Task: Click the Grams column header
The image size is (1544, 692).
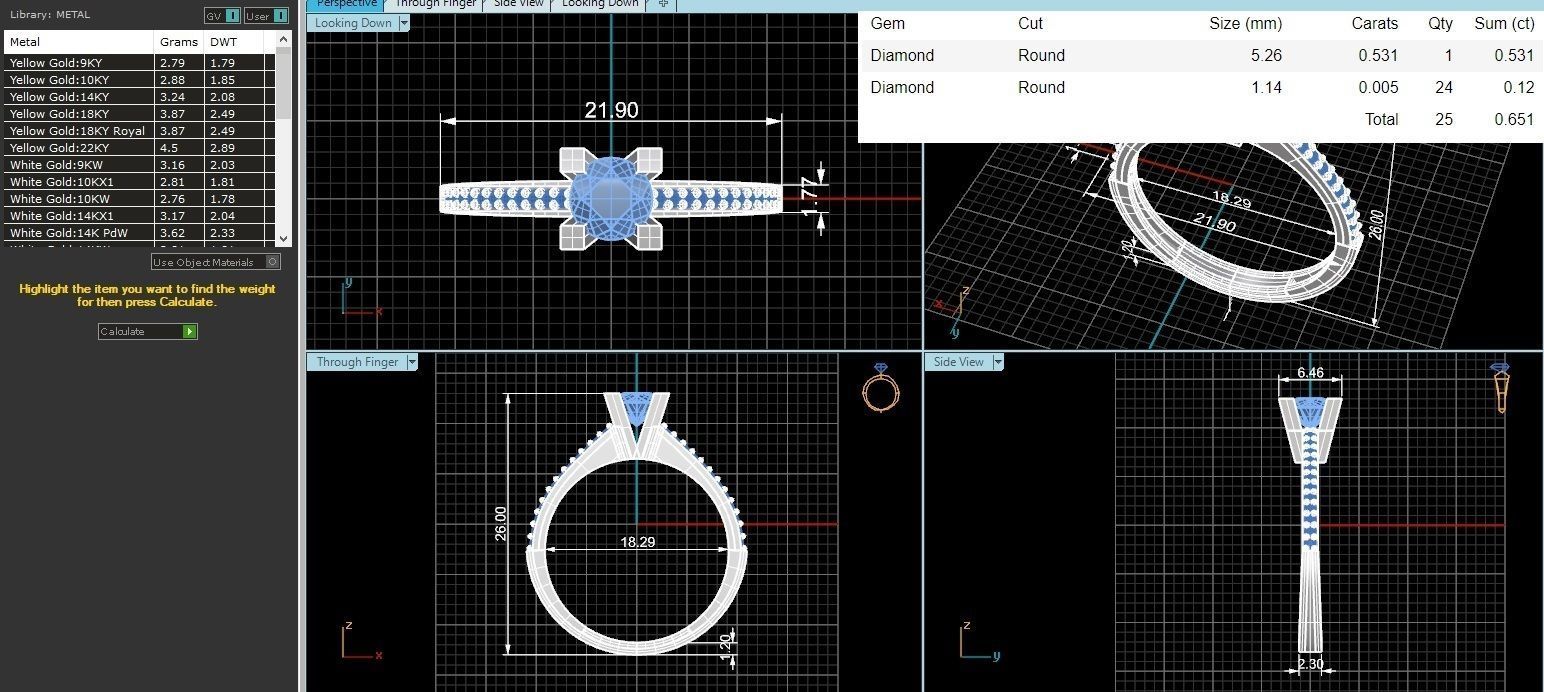Action: click(x=180, y=42)
